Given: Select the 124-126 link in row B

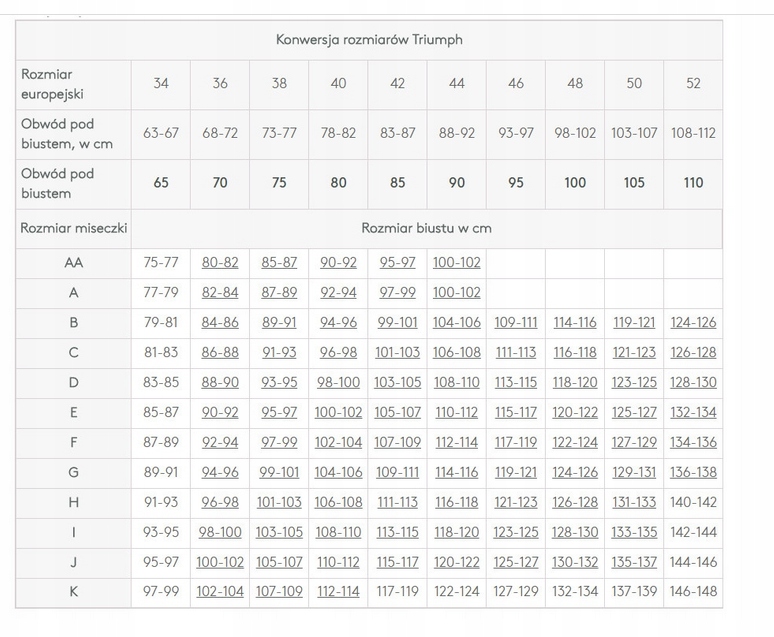Looking at the screenshot, I should coord(693,323).
